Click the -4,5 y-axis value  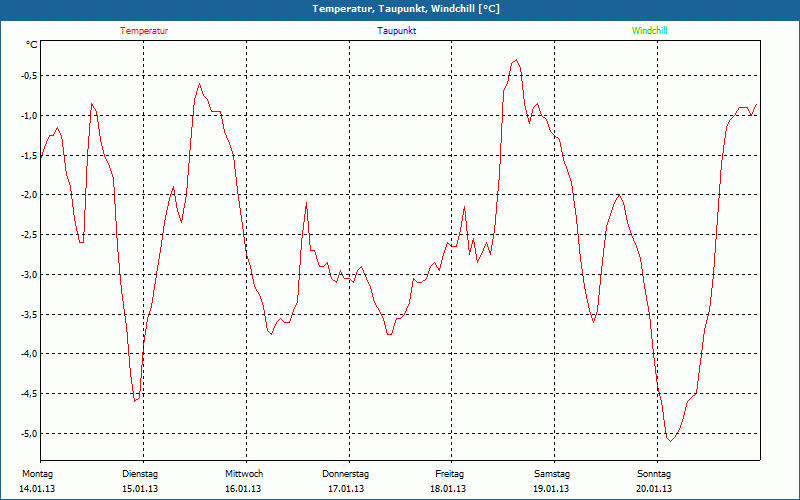[29, 393]
